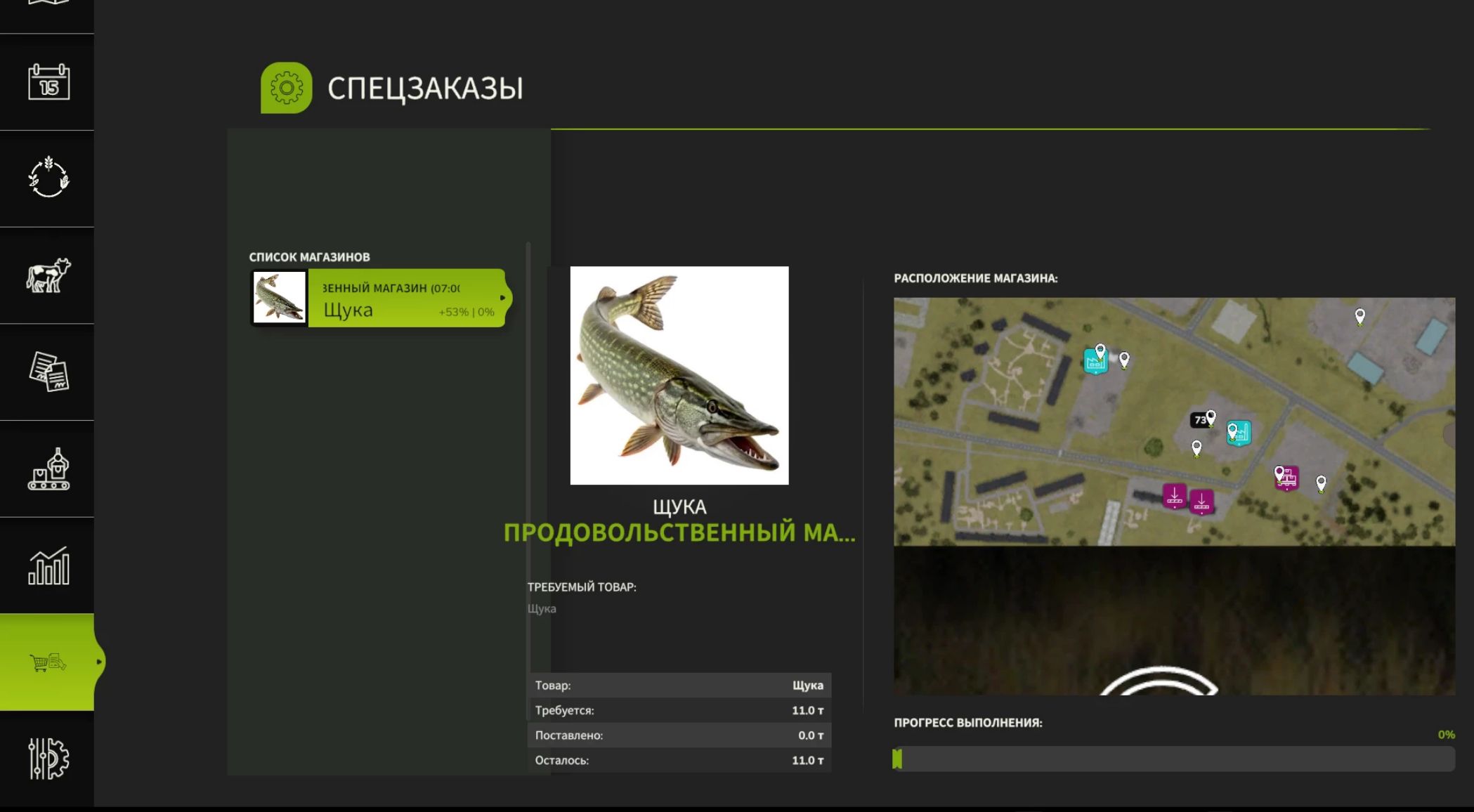The image size is (1474, 812).
Task: Open the animals cow icon in sidebar
Action: pyautogui.click(x=48, y=275)
